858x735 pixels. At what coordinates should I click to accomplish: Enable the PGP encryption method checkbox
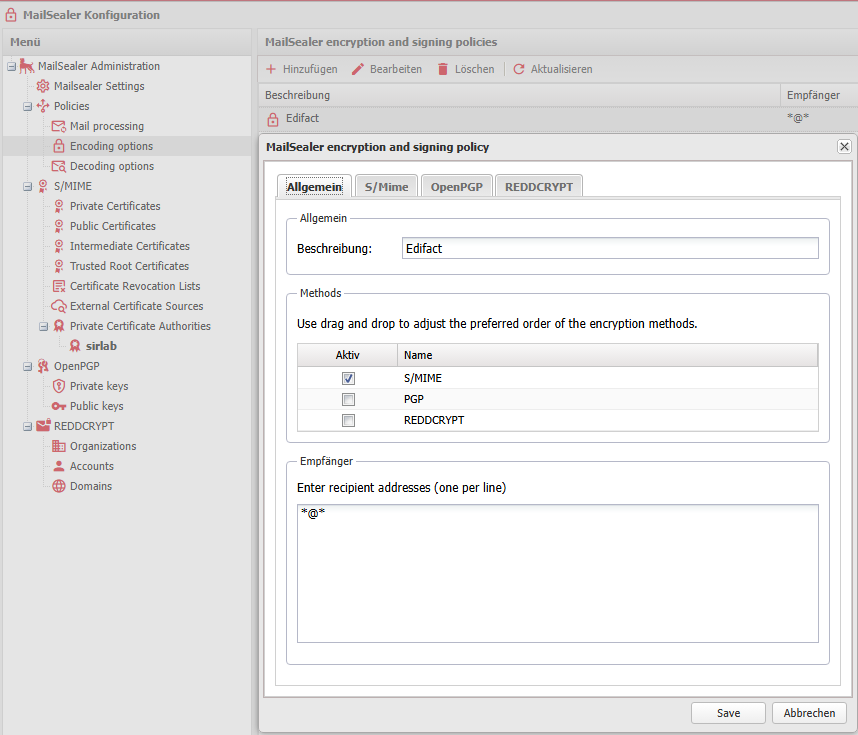click(x=348, y=400)
